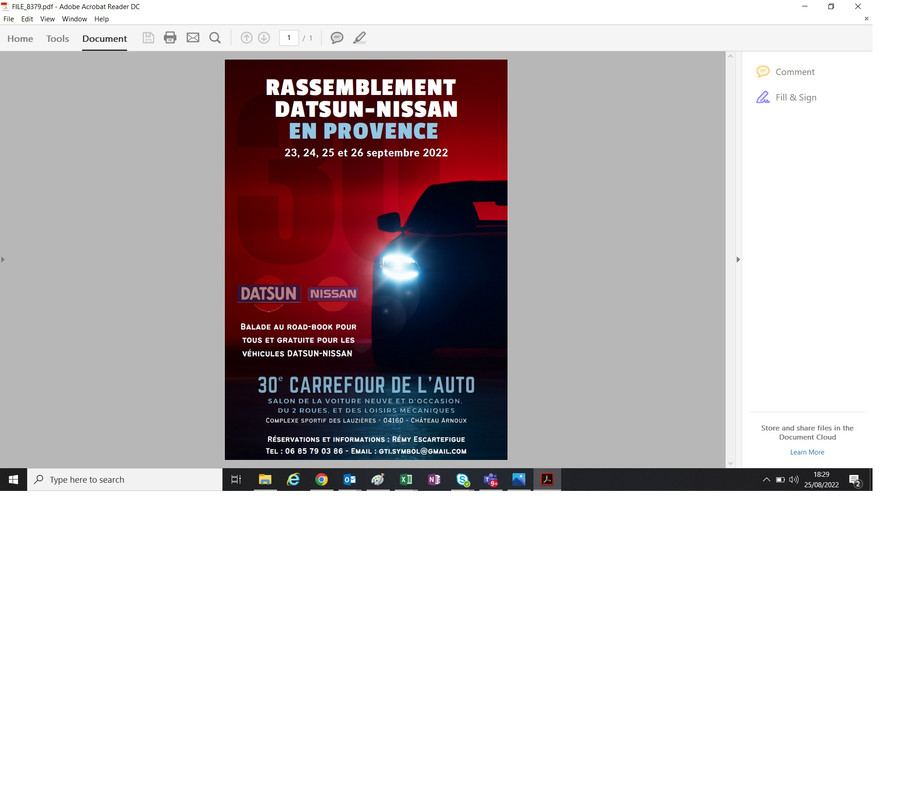
Task: Open OneNote from taskbar
Action: click(434, 480)
